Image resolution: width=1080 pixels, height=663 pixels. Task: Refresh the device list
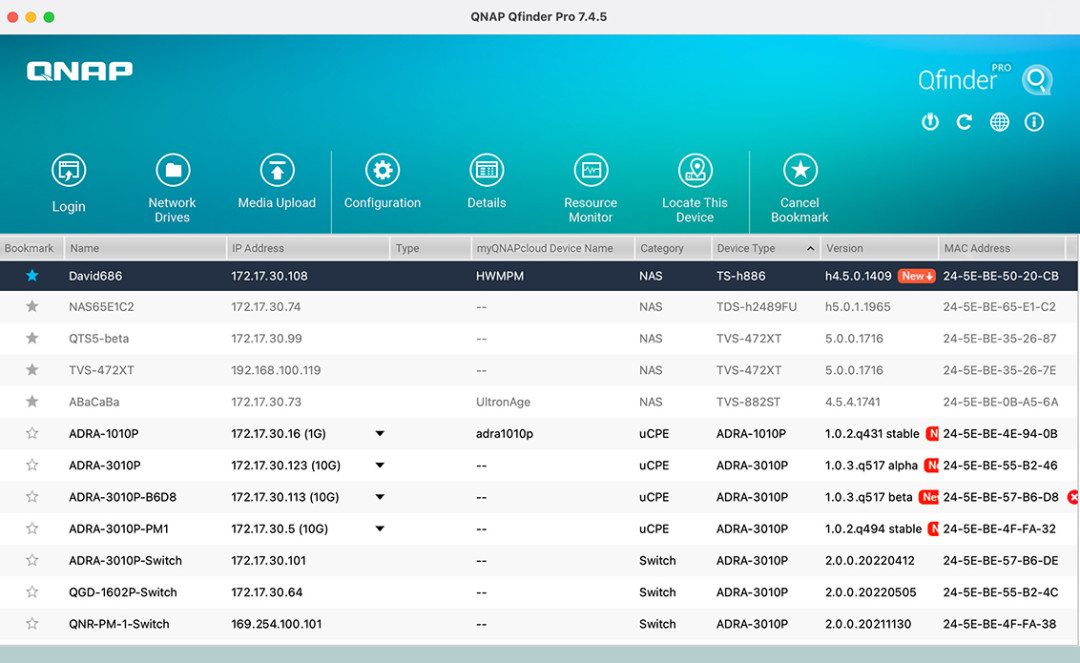point(964,122)
